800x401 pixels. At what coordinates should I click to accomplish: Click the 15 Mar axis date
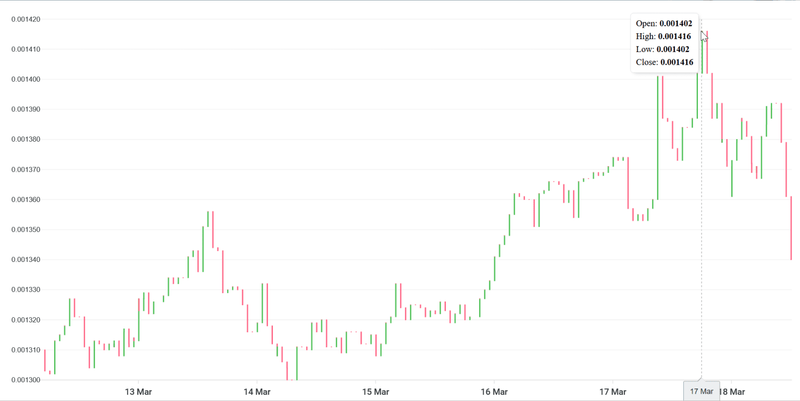tap(375, 391)
